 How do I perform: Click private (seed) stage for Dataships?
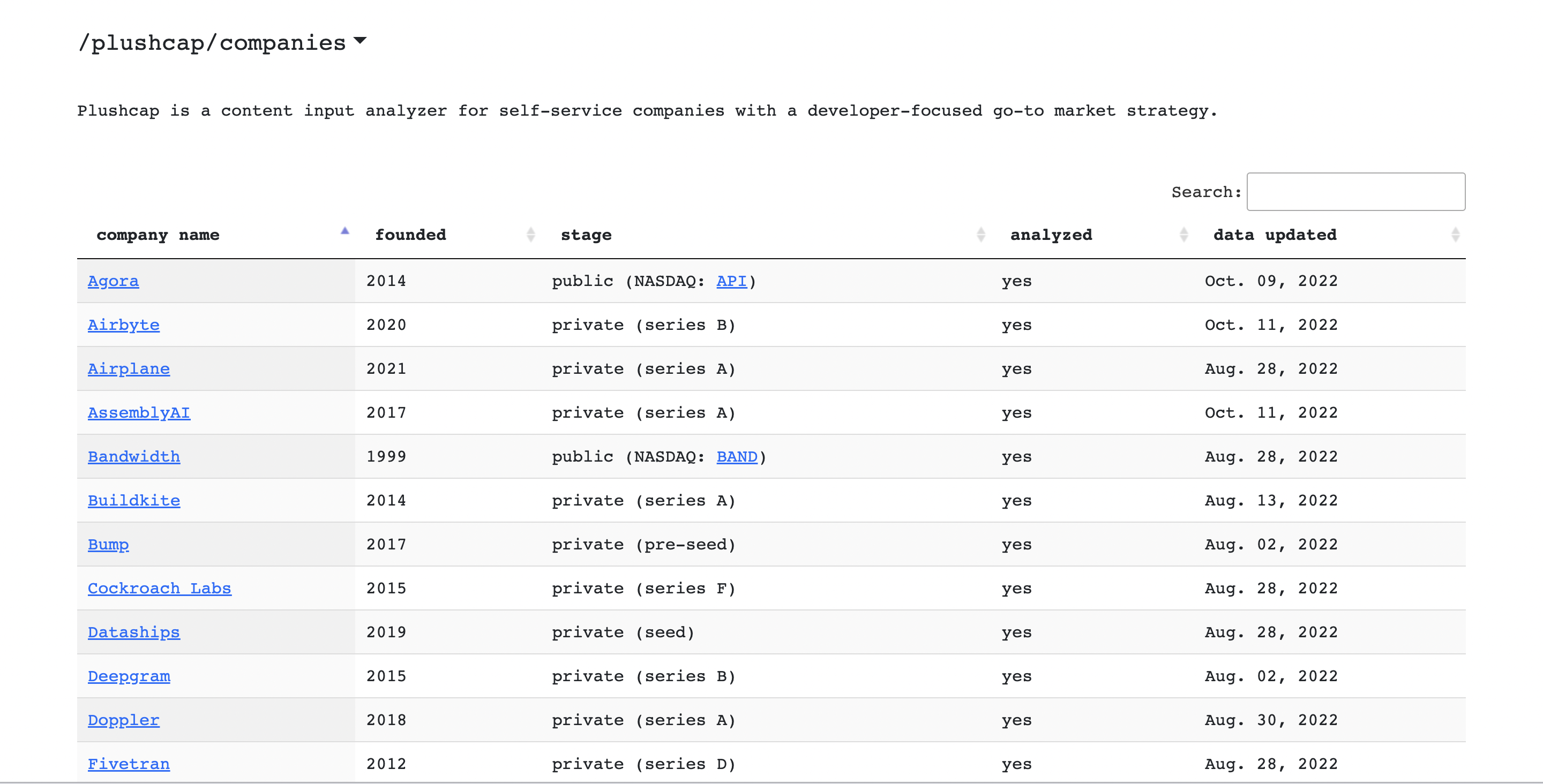(623, 632)
